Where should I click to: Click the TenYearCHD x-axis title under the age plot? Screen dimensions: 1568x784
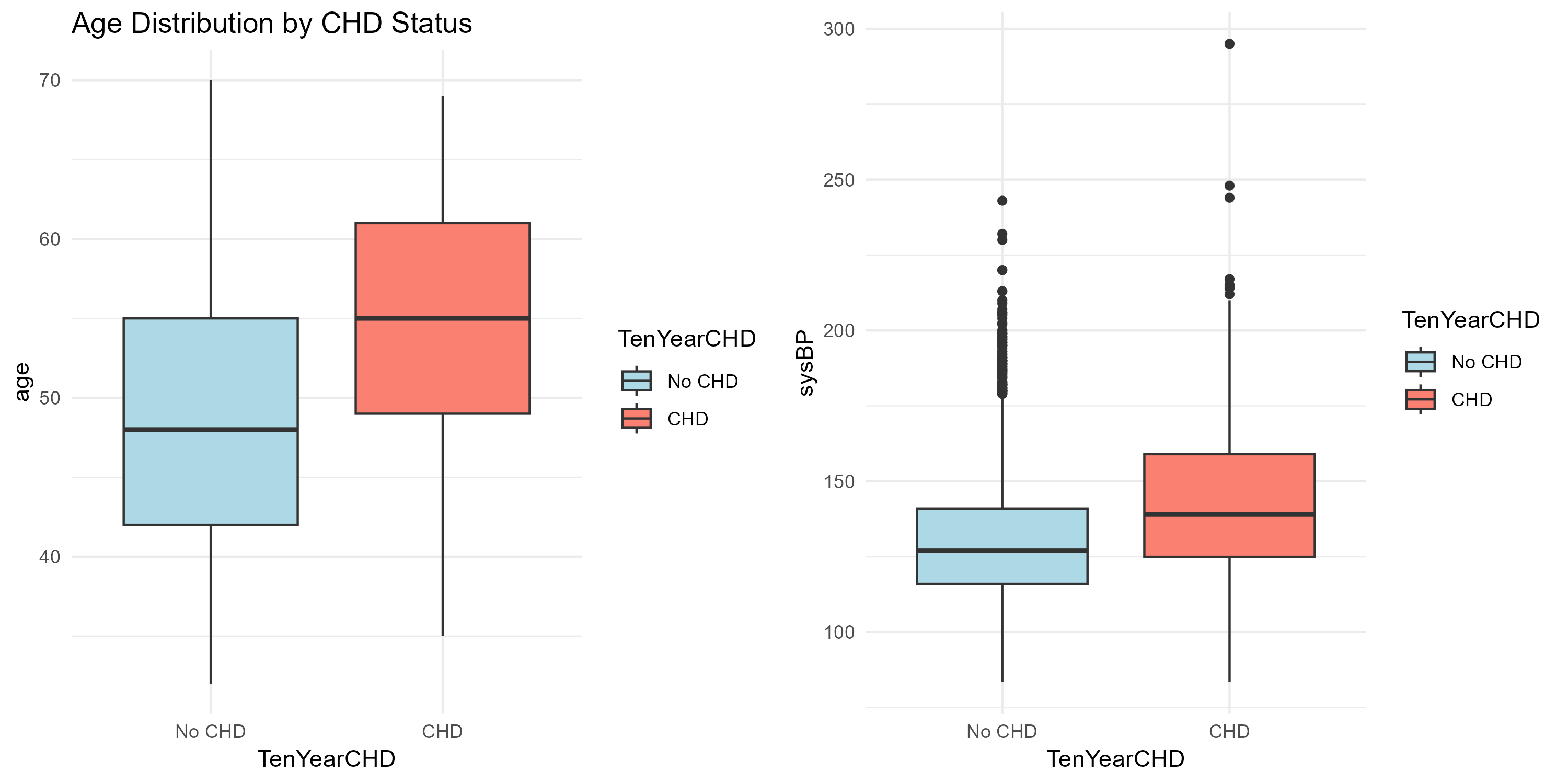click(326, 759)
